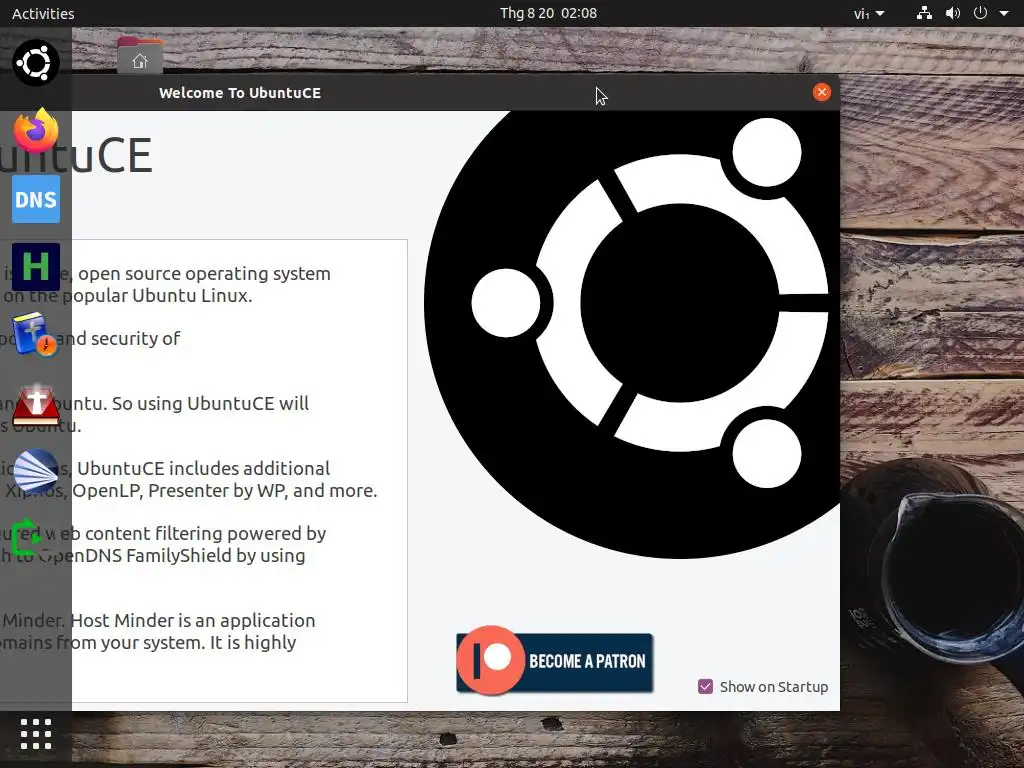The image size is (1024, 768).
Task: Click the volume speaker icon
Action: point(953,13)
